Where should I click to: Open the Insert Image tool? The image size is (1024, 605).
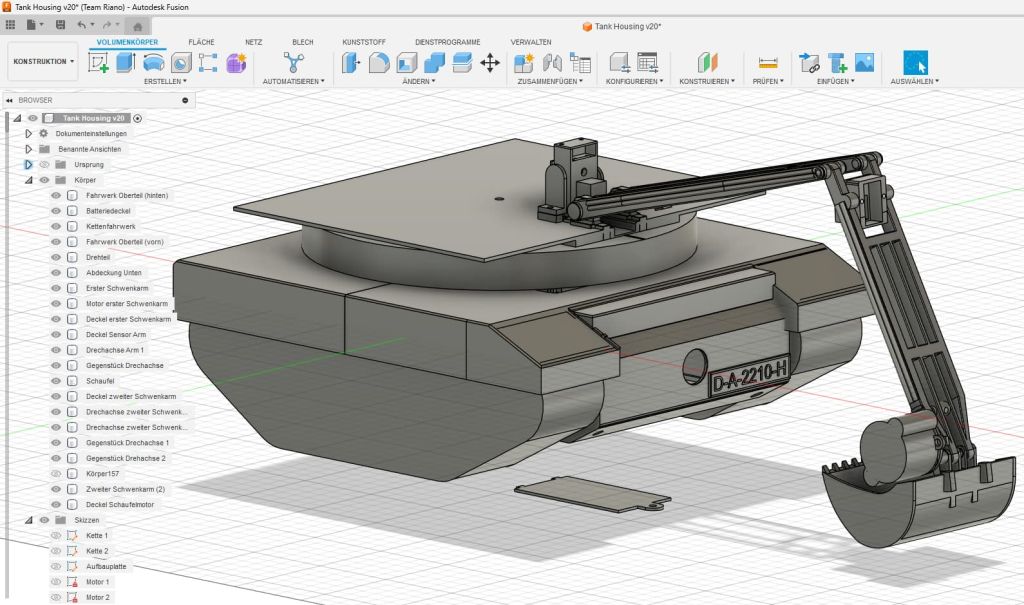click(x=864, y=63)
